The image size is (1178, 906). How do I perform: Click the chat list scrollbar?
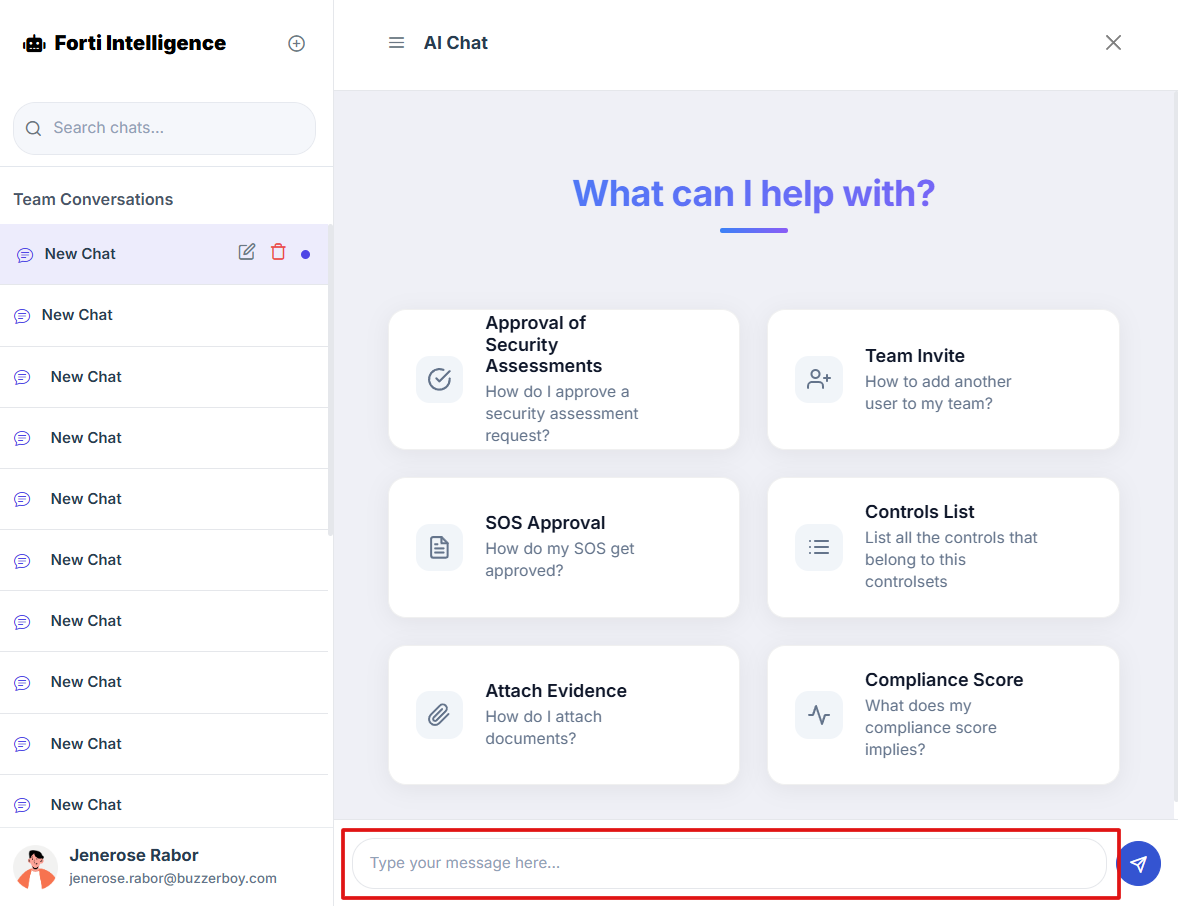coord(330,380)
